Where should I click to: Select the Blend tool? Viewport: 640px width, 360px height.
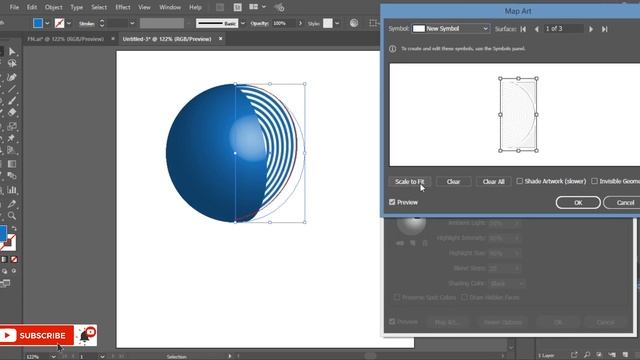click(12, 176)
